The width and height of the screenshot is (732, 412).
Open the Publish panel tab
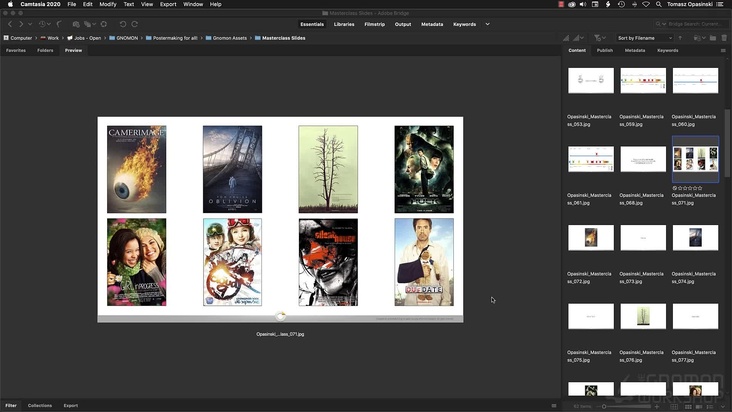point(605,50)
